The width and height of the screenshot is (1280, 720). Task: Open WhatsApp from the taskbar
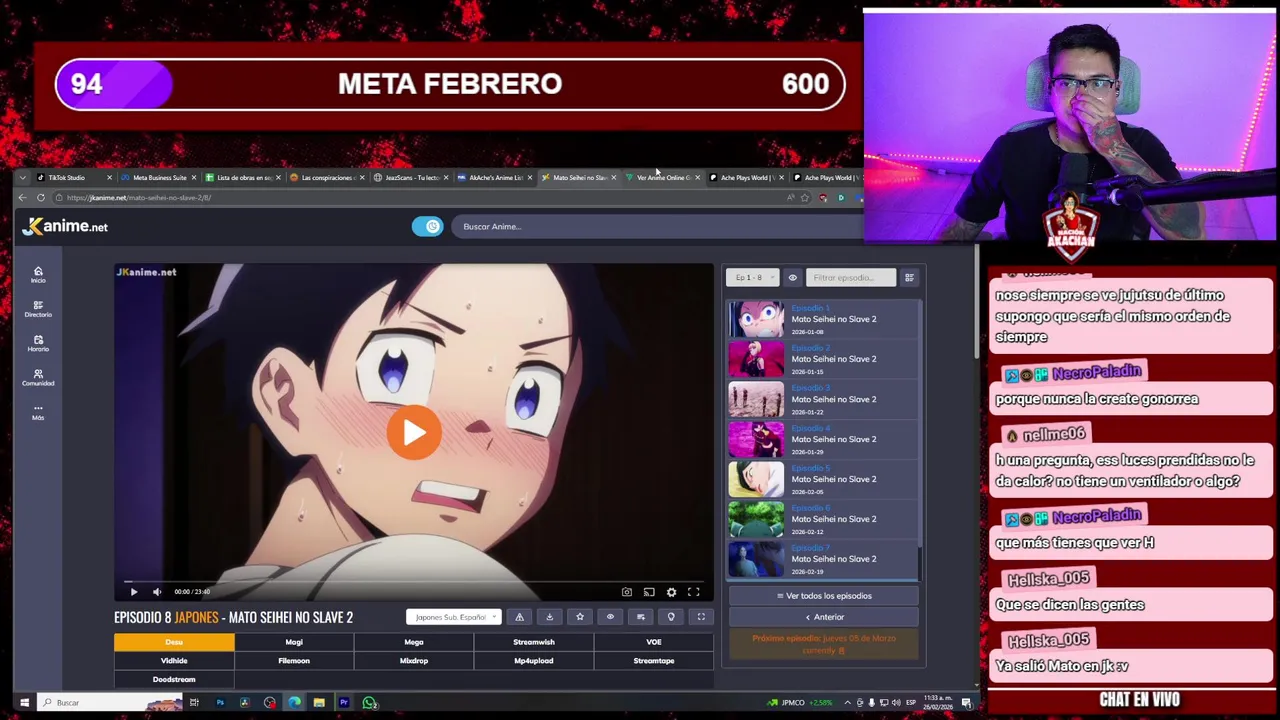(x=369, y=703)
